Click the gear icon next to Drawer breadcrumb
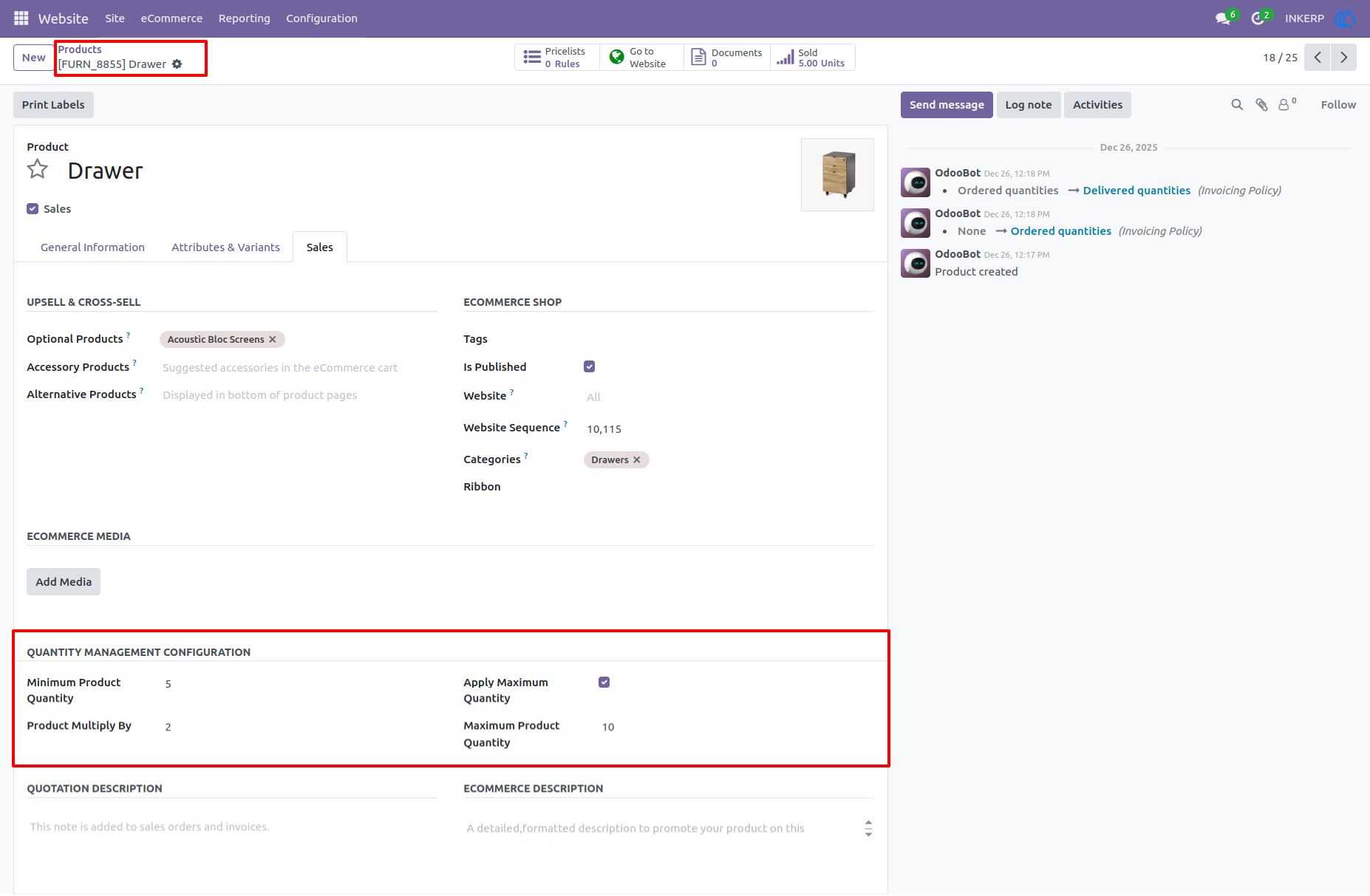This screenshot has width=1370, height=896. (177, 64)
